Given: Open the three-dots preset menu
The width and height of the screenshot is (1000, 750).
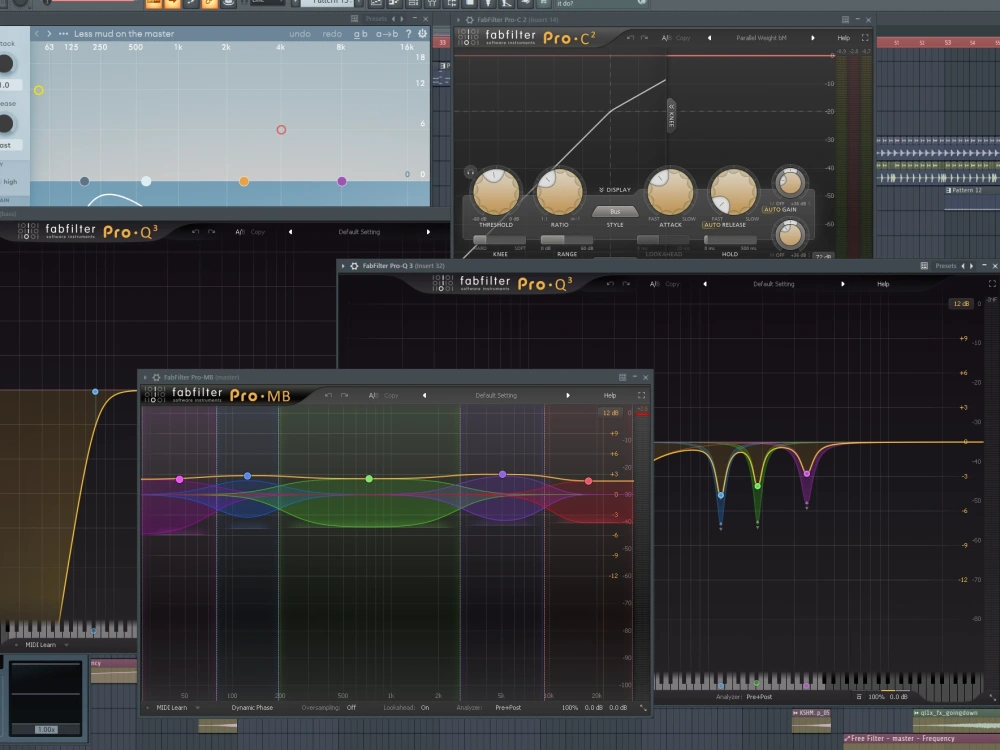Looking at the screenshot, I should (63, 34).
